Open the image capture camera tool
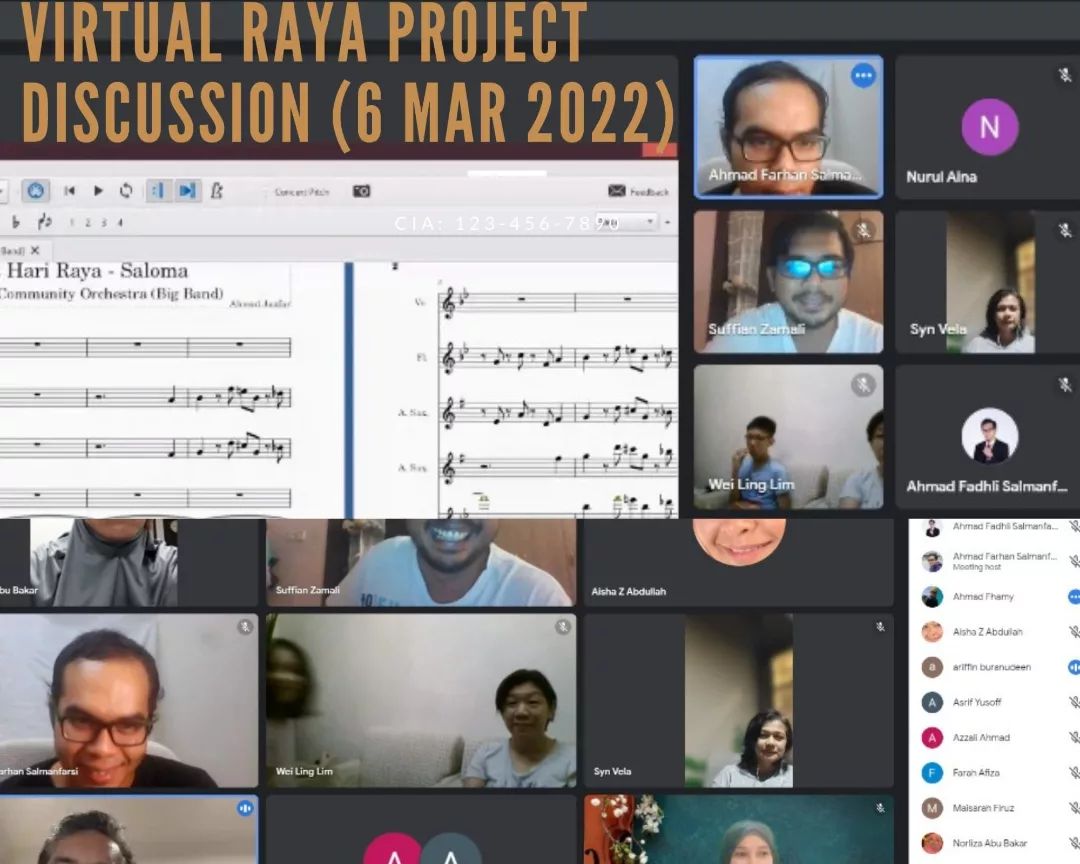This screenshot has width=1080, height=864. [362, 191]
